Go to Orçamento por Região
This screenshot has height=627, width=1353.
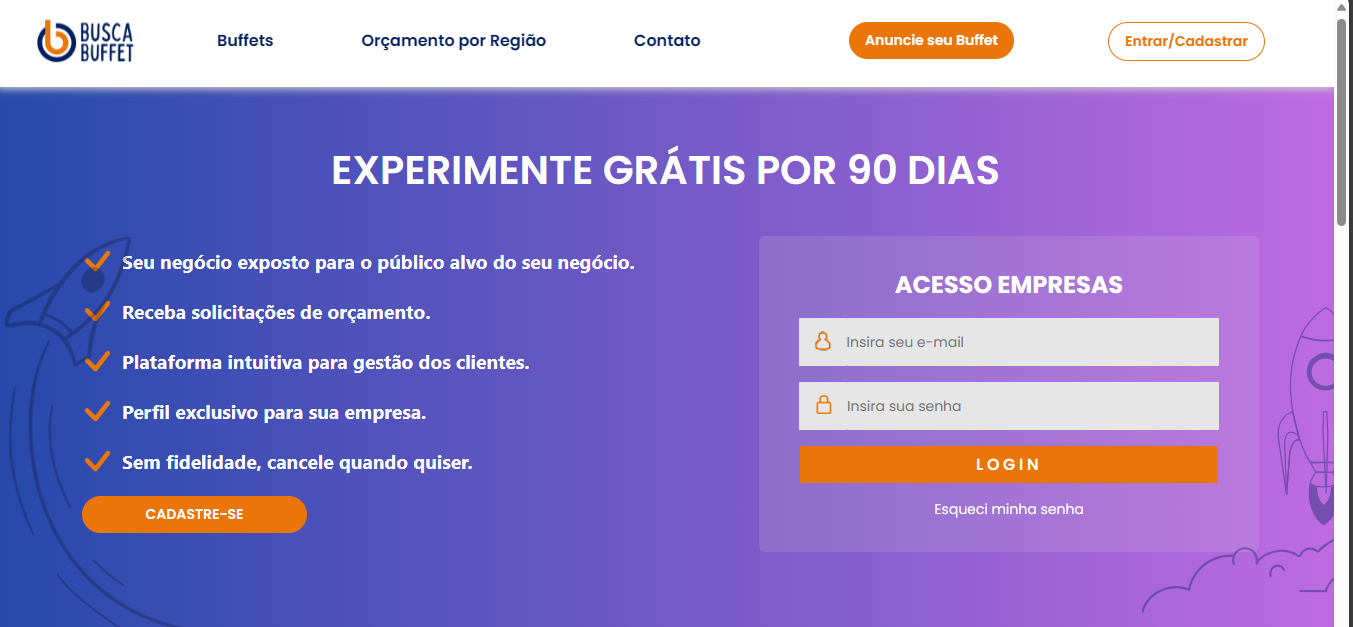[x=453, y=41]
